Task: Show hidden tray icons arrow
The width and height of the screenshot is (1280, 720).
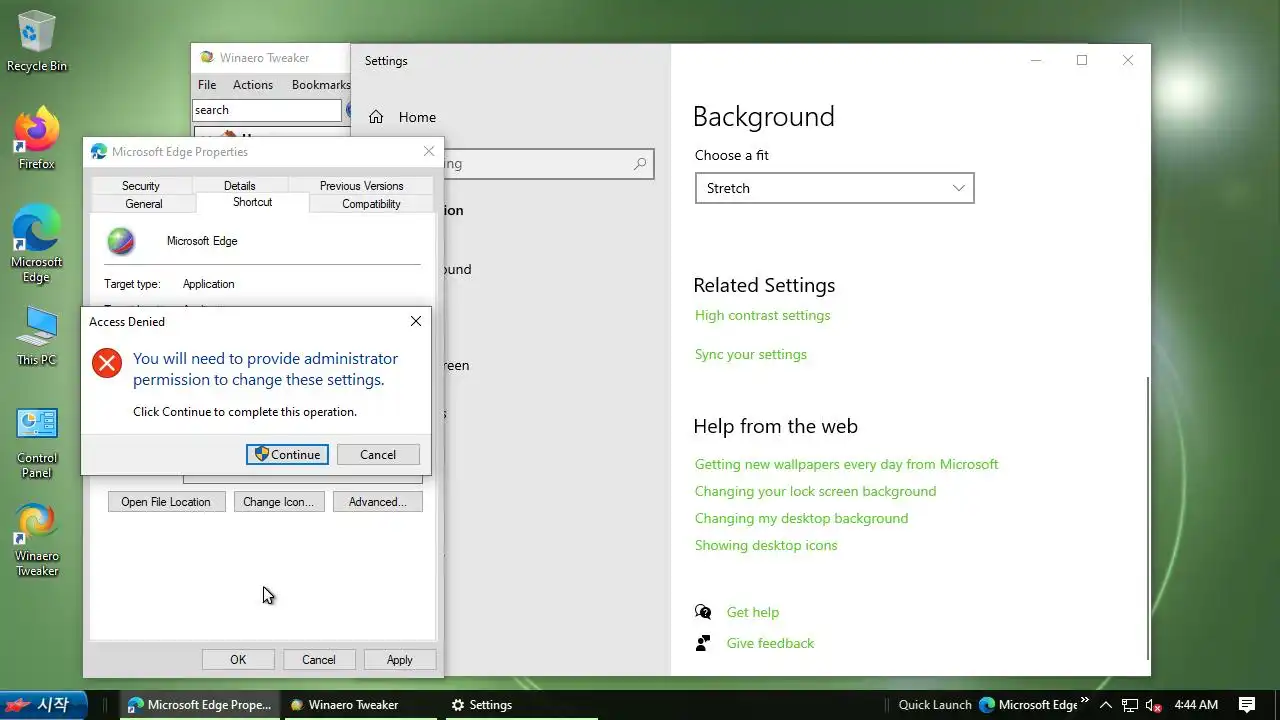Action: [1106, 705]
